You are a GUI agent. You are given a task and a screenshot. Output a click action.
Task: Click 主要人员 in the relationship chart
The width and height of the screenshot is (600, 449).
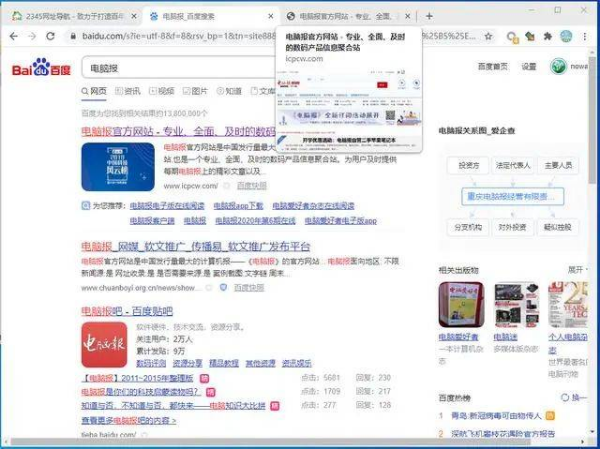pos(558,166)
